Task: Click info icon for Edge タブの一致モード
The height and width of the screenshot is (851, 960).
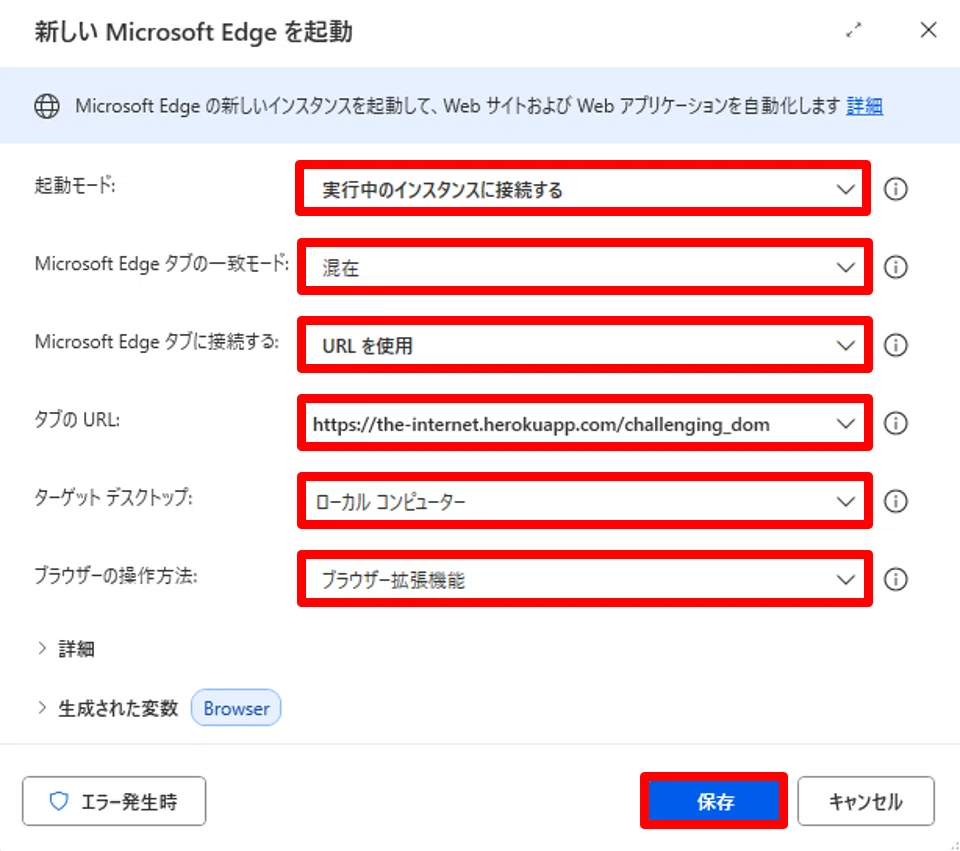Action: [895, 267]
